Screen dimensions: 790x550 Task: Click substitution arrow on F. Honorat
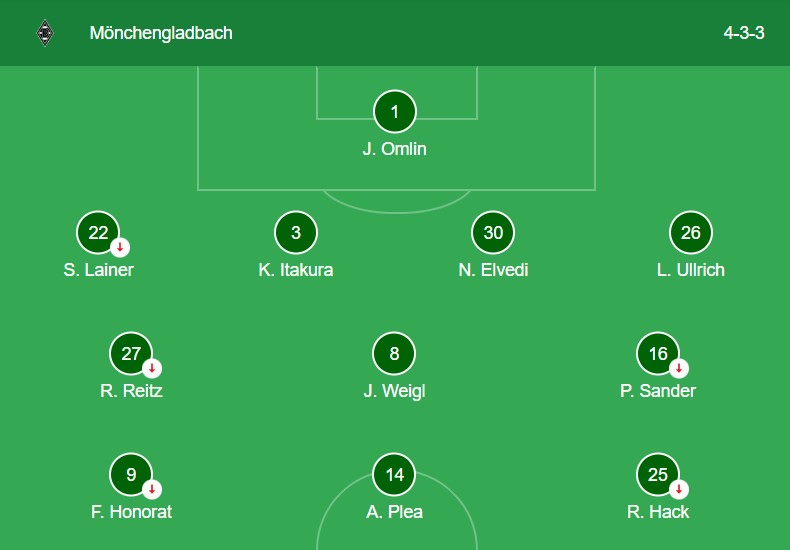coord(152,489)
